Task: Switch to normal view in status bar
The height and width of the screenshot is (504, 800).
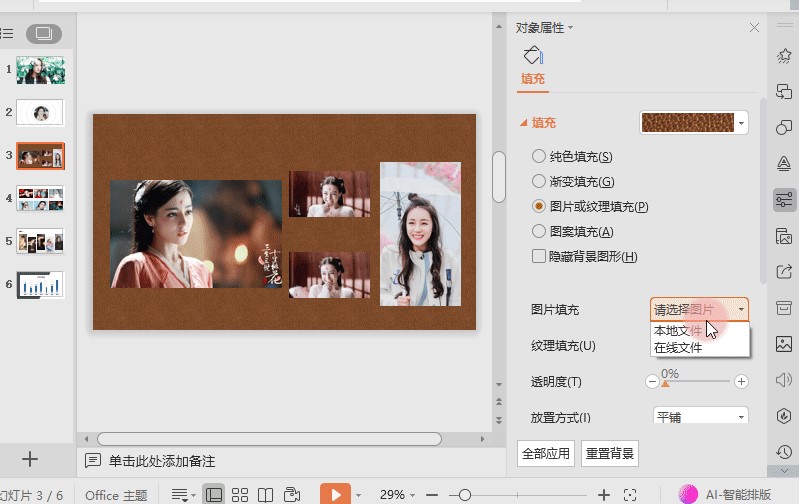Action: point(214,494)
